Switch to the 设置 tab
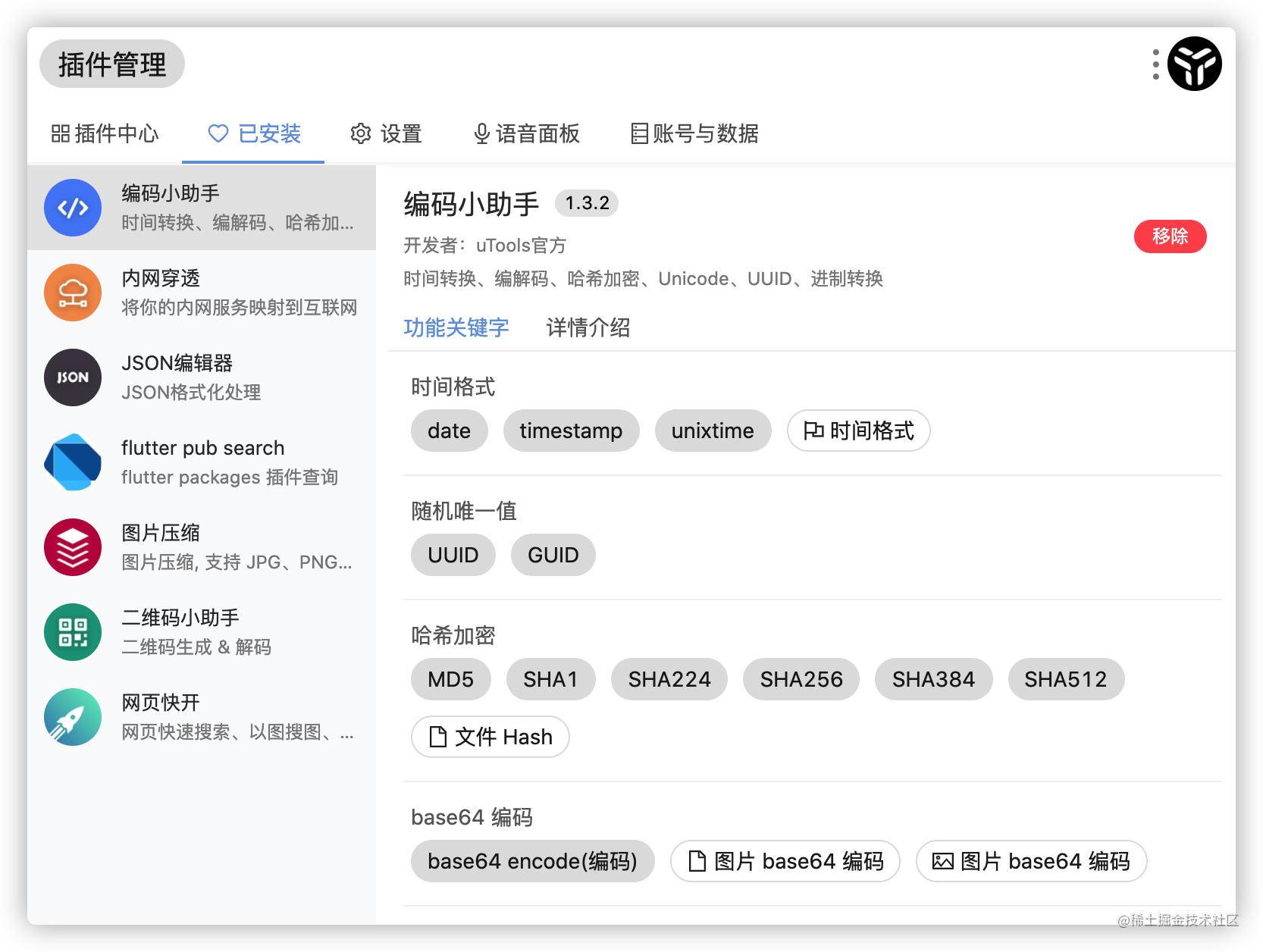1263x952 pixels. 387,134
